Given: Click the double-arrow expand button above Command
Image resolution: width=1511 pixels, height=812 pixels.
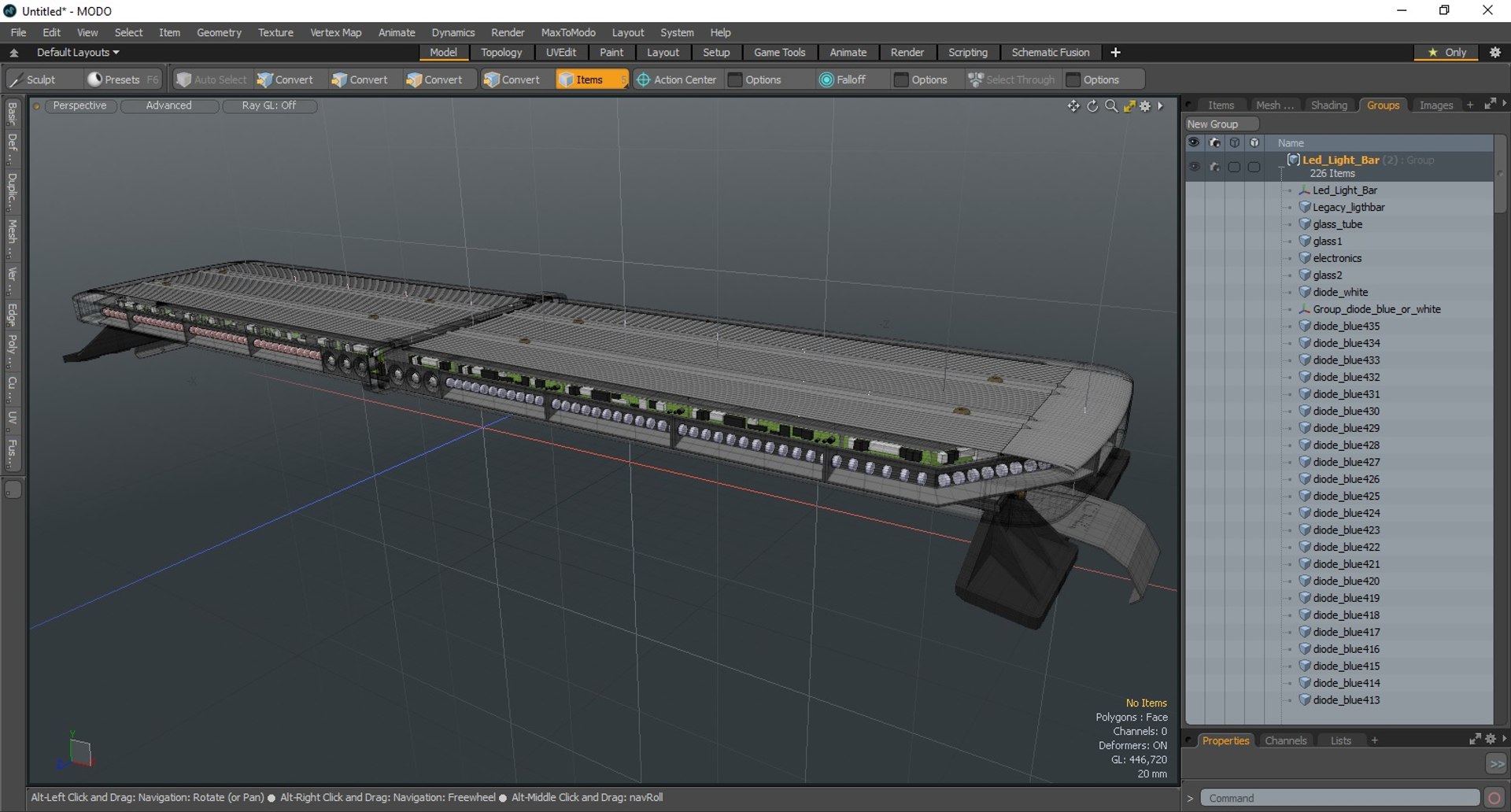Looking at the screenshot, I should pos(1496,763).
